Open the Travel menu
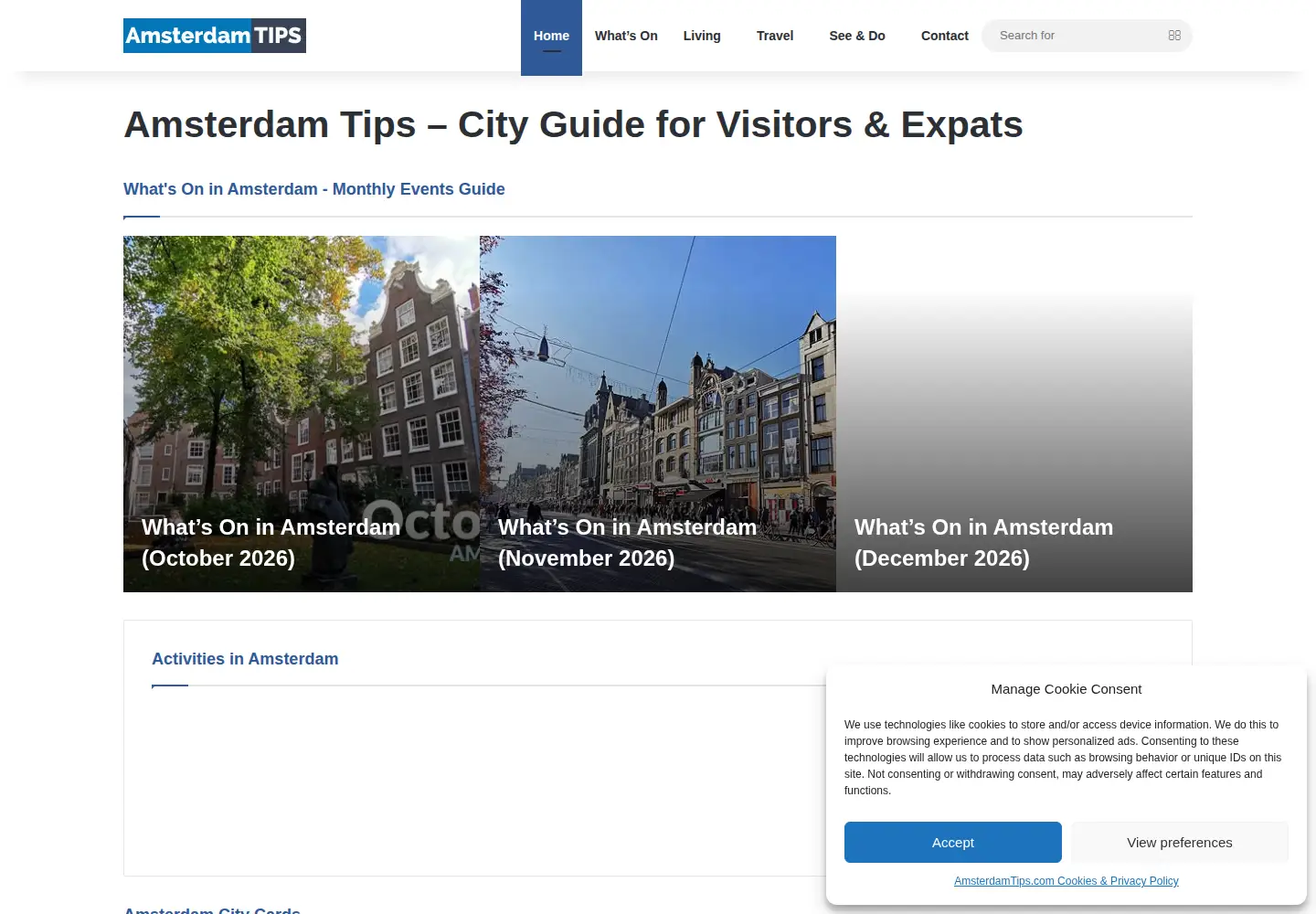The image size is (1316, 914). click(x=775, y=36)
